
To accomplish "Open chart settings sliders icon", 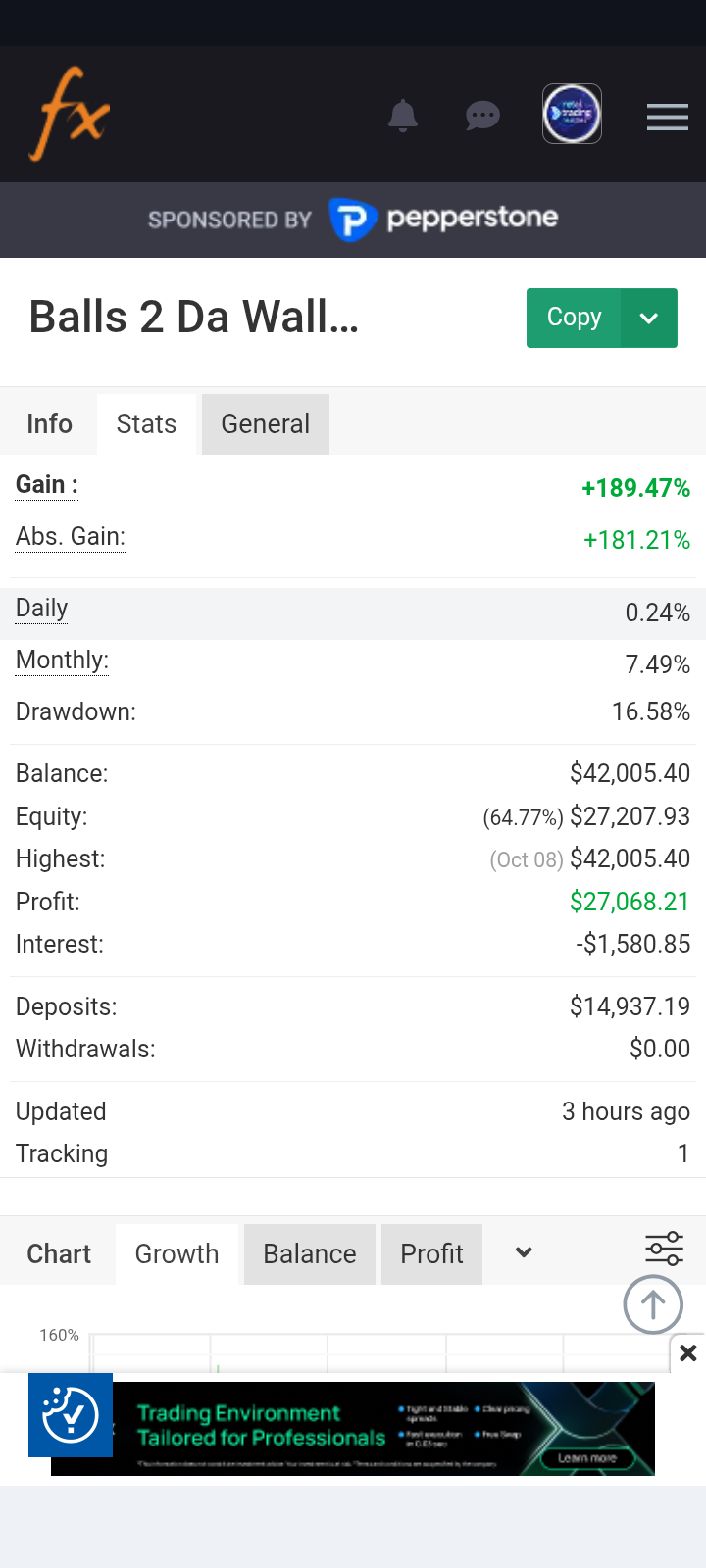I will pos(664,1249).
